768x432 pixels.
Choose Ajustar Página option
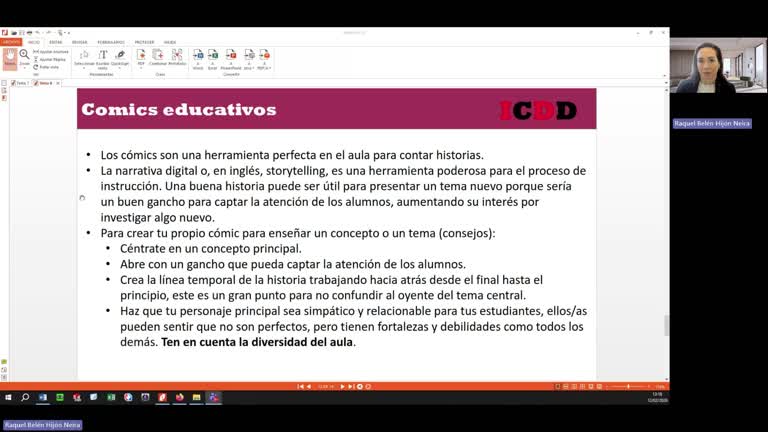tap(49, 59)
